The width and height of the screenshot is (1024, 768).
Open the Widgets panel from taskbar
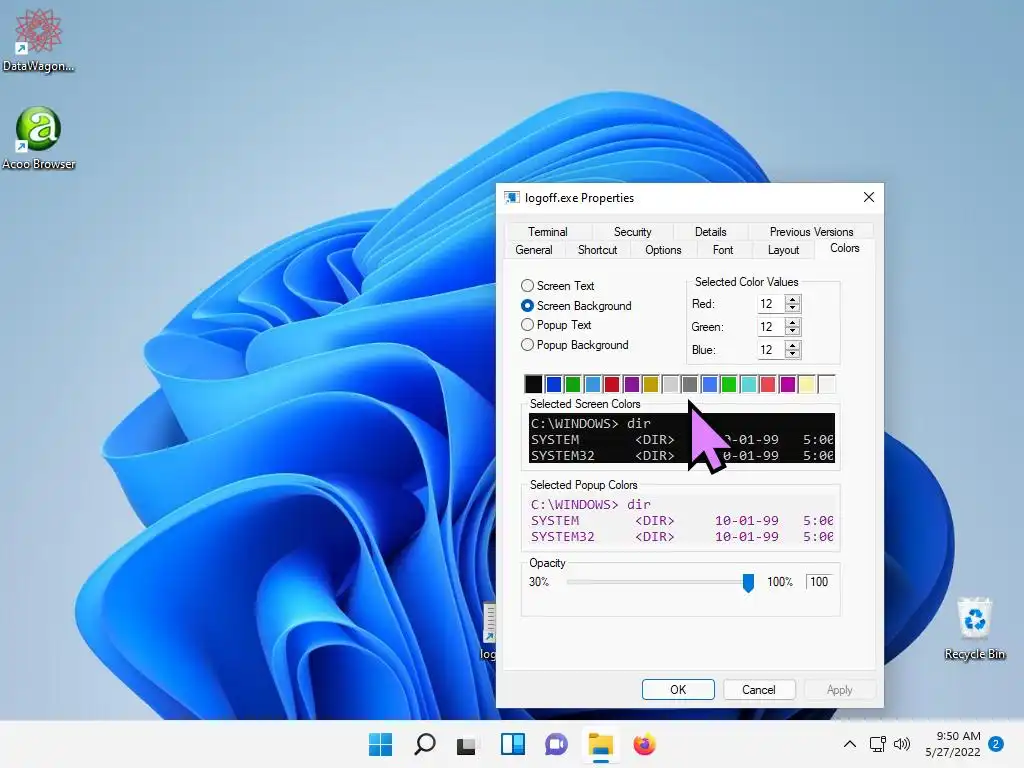(513, 744)
